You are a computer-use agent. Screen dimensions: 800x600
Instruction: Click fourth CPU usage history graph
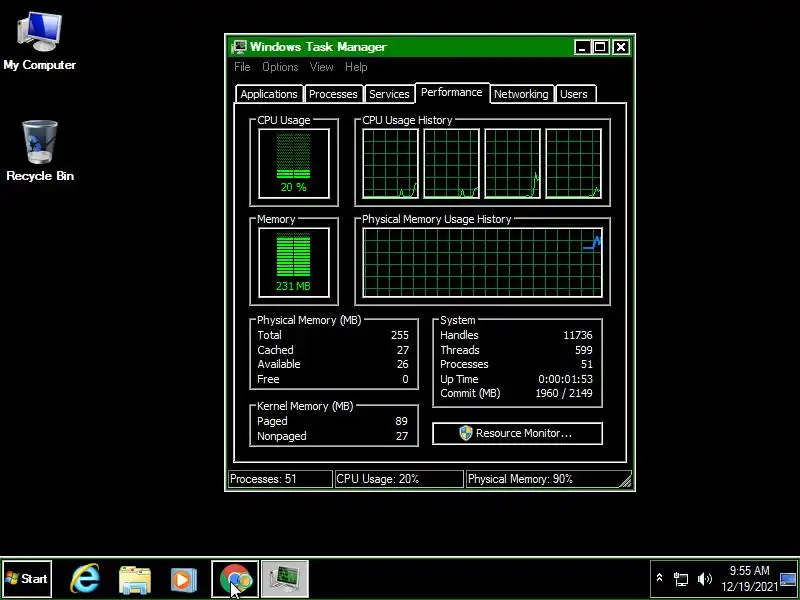point(573,163)
